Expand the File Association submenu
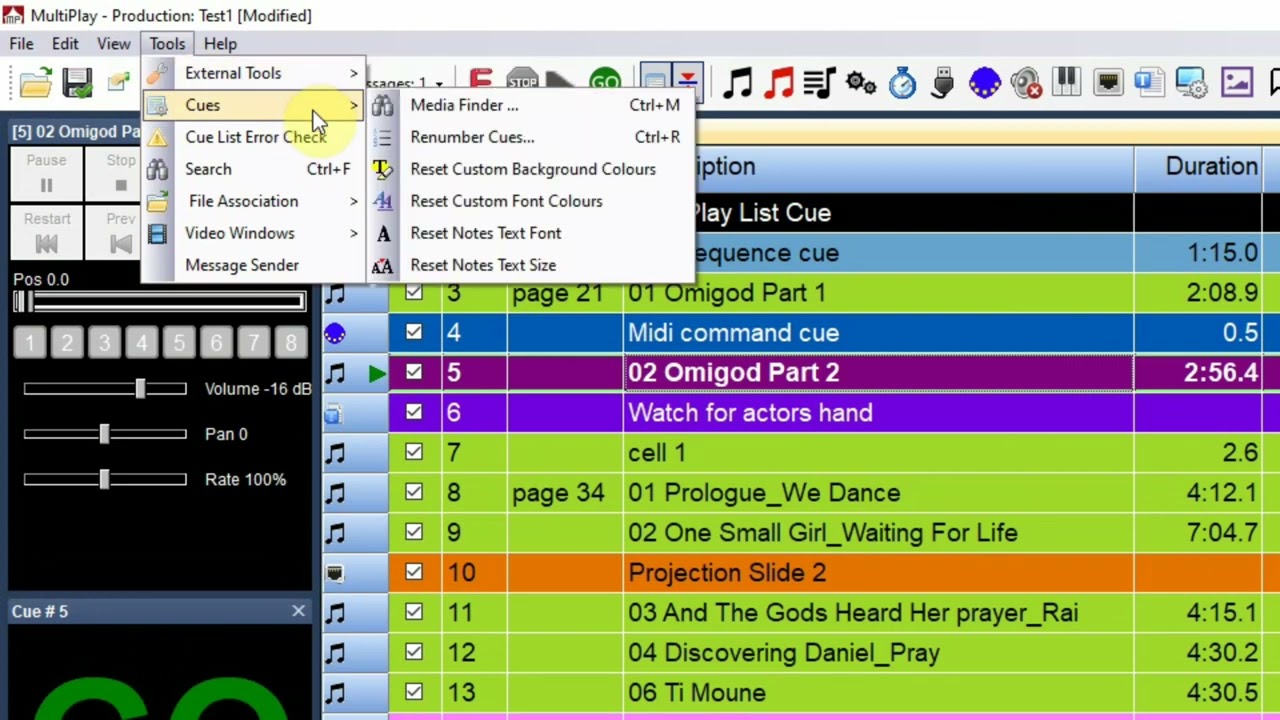The height and width of the screenshot is (720, 1280). [x=254, y=201]
